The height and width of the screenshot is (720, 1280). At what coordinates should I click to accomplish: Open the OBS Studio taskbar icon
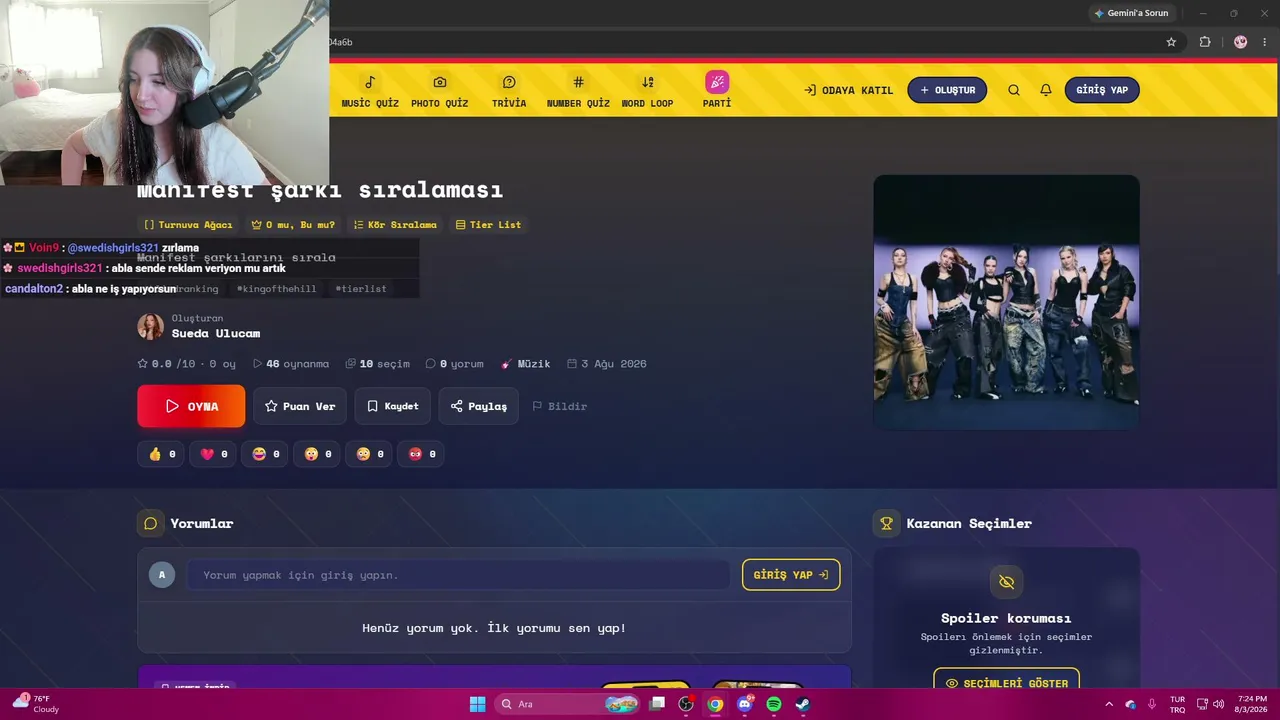click(686, 704)
